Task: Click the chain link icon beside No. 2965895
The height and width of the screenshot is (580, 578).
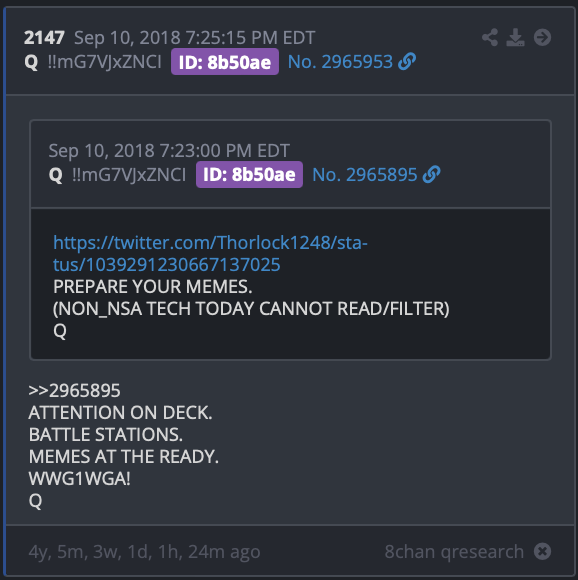Action: tap(432, 175)
